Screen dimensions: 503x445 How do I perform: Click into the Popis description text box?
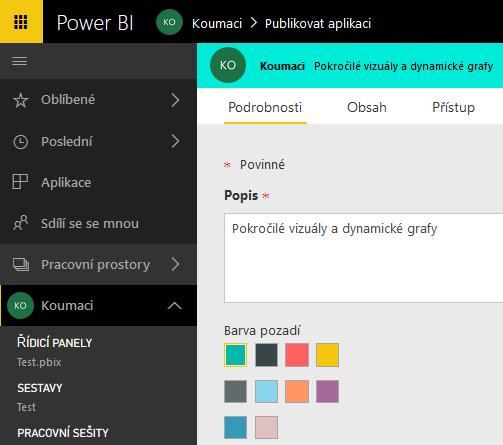click(363, 258)
